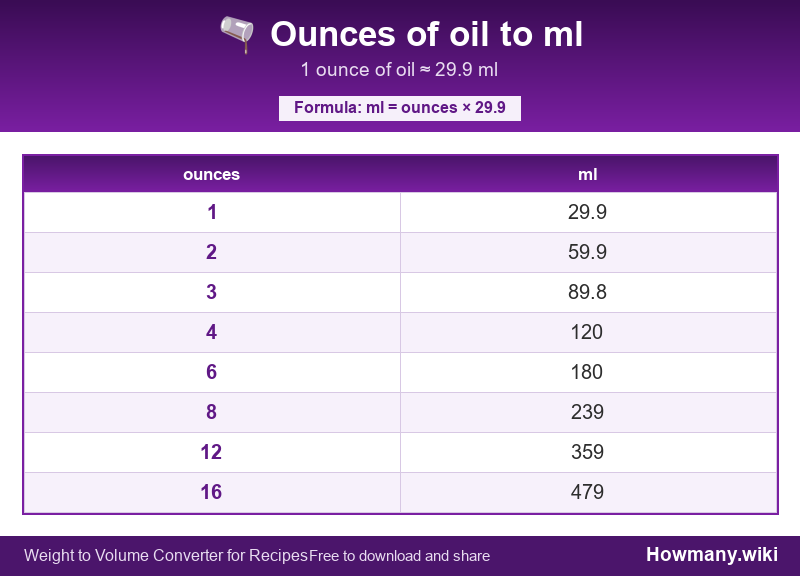Click the ml value 479
800x576 pixels.
point(588,492)
